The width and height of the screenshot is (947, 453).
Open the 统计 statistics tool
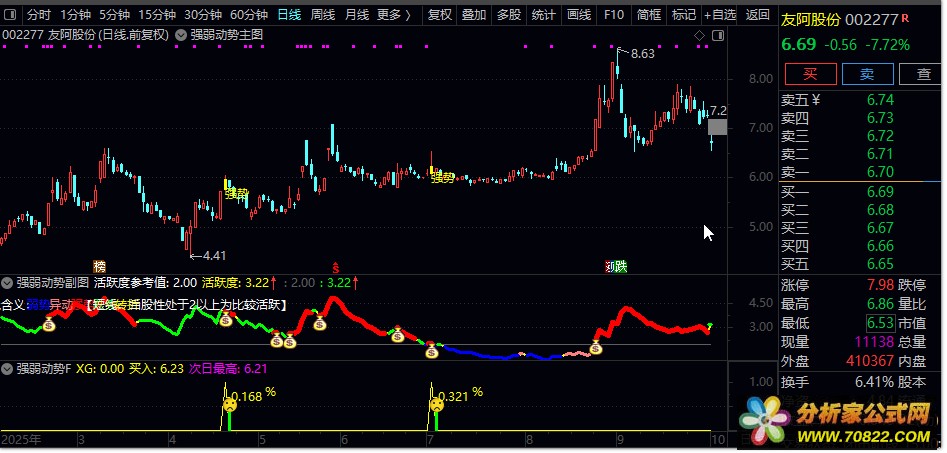tap(544, 14)
